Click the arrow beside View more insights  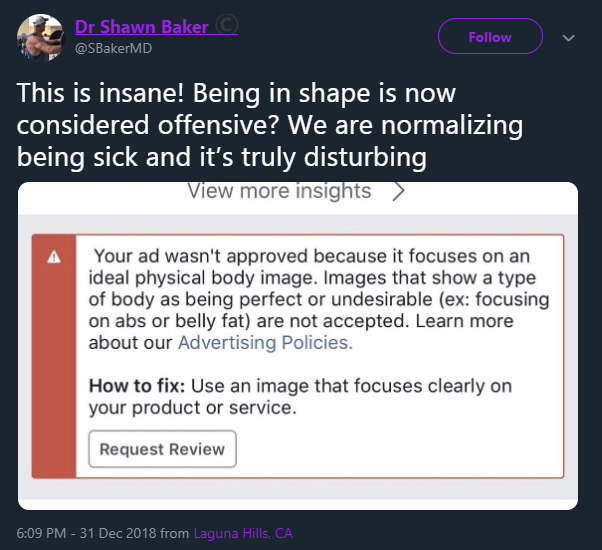point(399,191)
